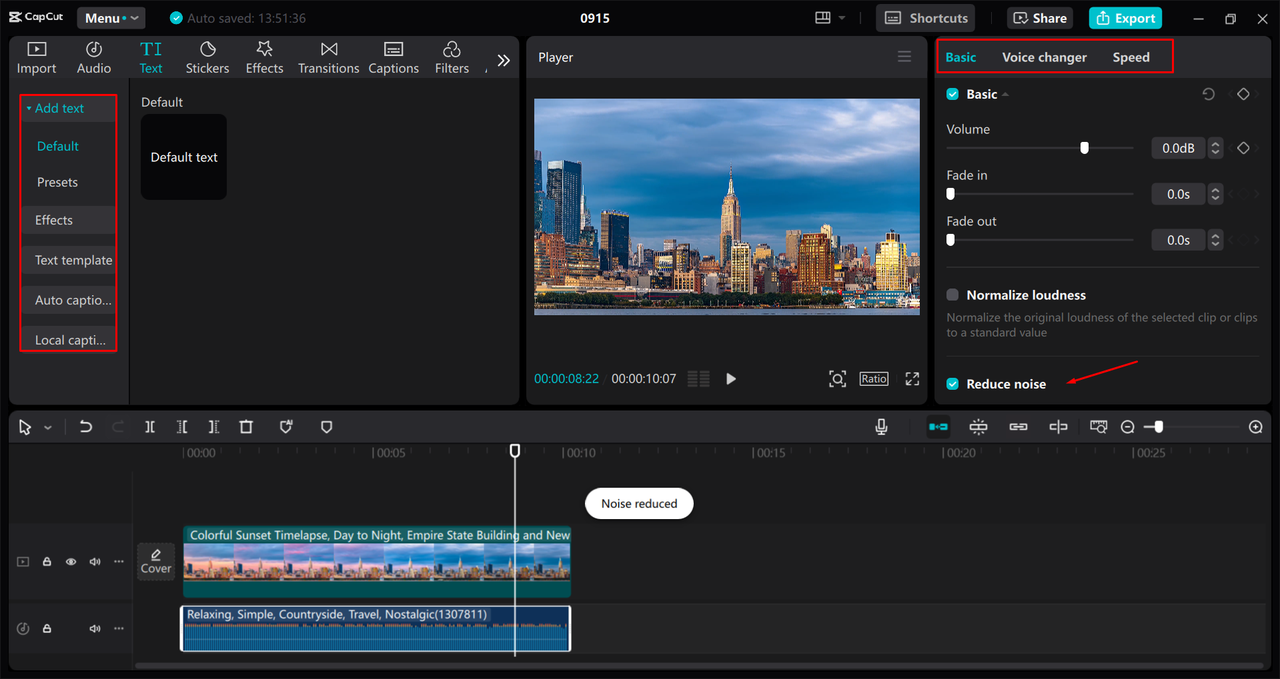Click the delete-right trim tool

(214, 427)
